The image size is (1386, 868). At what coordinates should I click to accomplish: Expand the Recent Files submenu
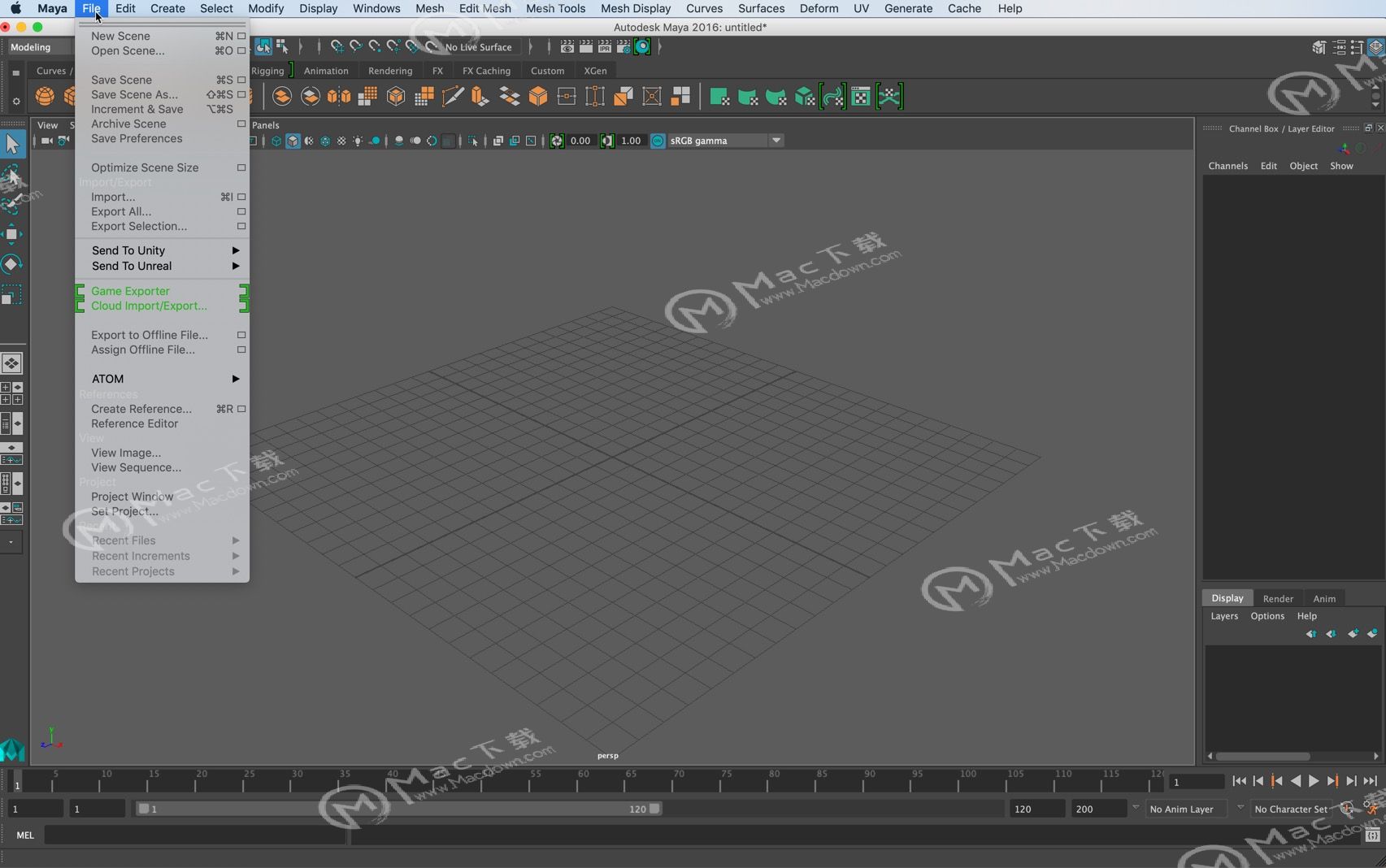tap(162, 540)
